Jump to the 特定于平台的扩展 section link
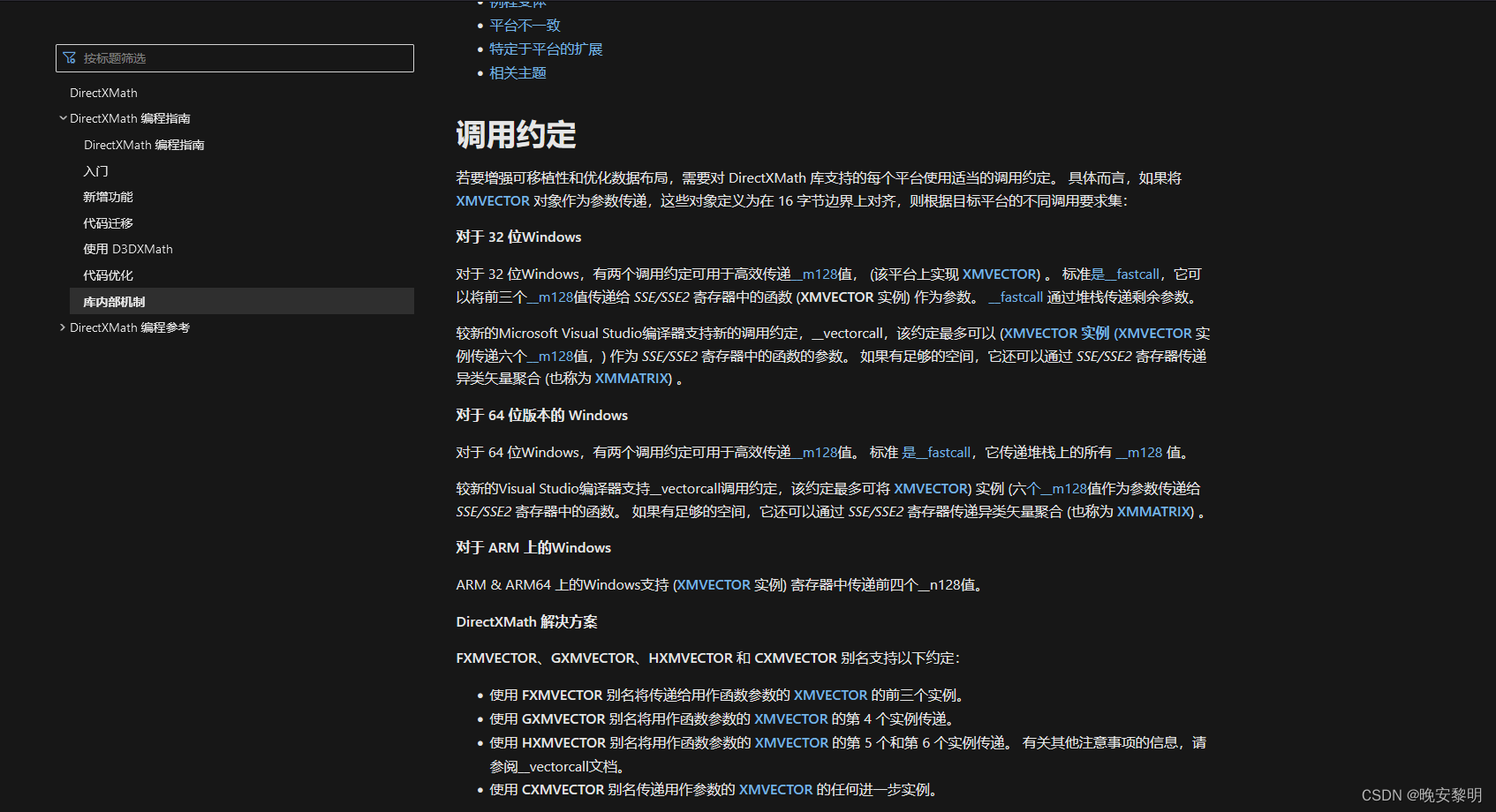The height and width of the screenshot is (812, 1496). tap(546, 49)
